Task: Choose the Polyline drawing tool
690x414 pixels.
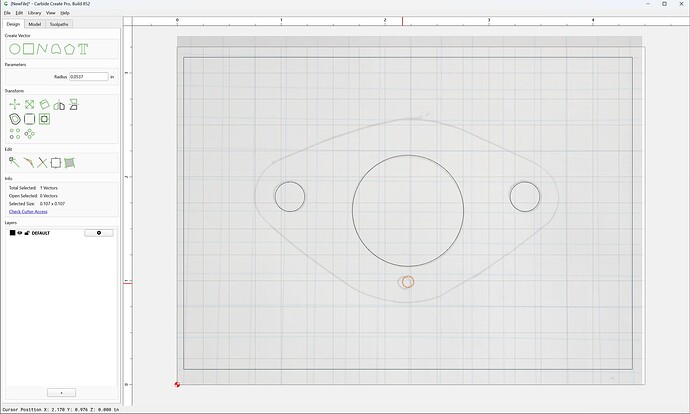Action: (x=42, y=49)
